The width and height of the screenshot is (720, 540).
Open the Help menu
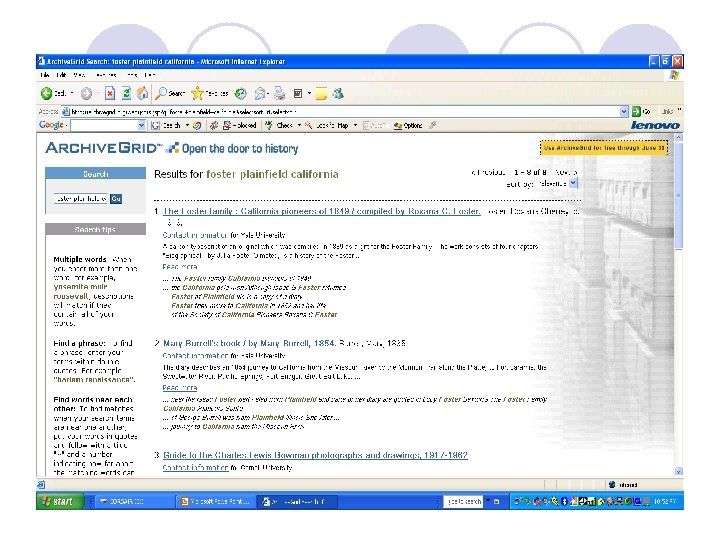(150, 75)
